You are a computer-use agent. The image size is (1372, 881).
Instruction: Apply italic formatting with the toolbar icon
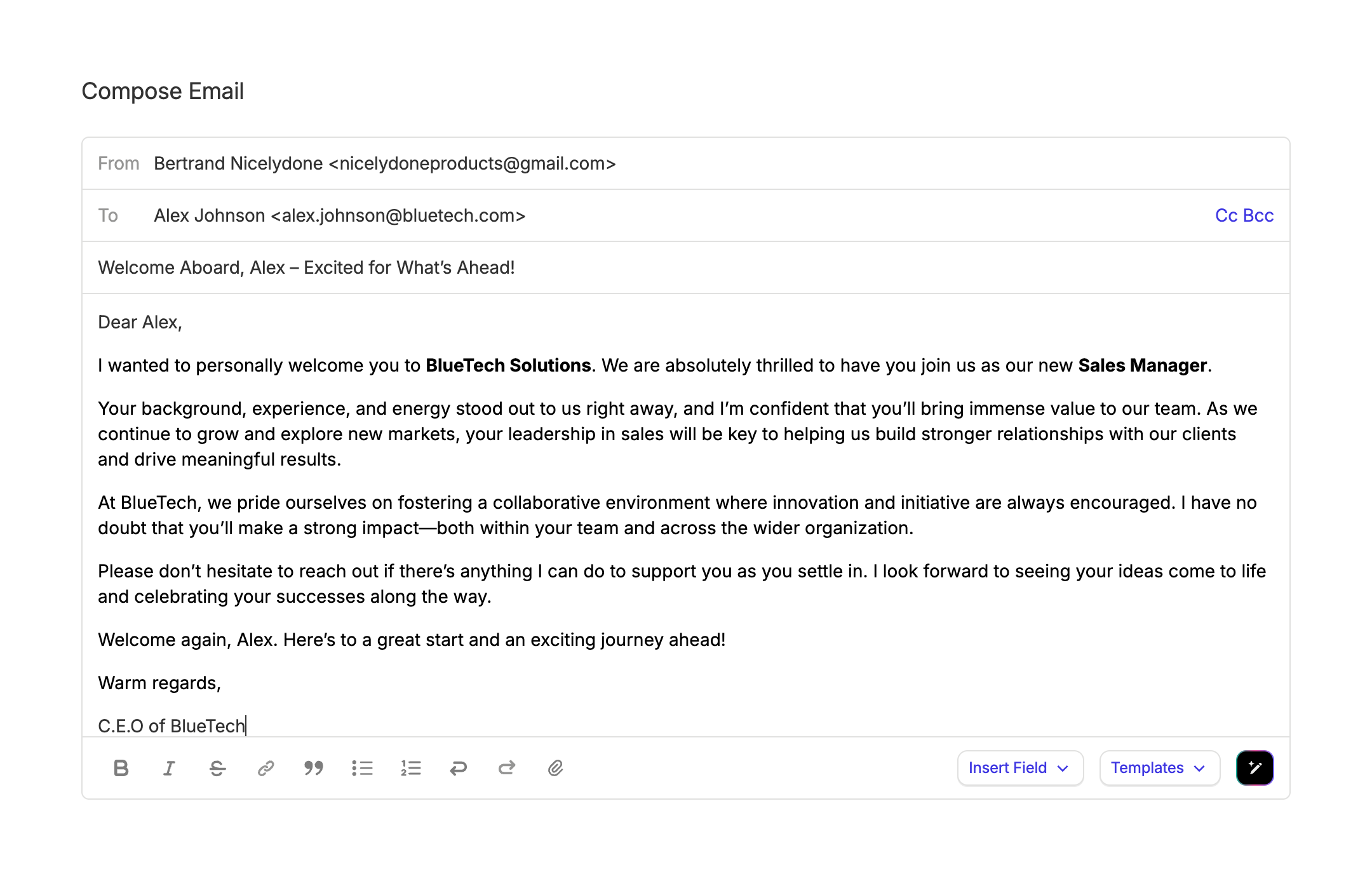coord(169,769)
